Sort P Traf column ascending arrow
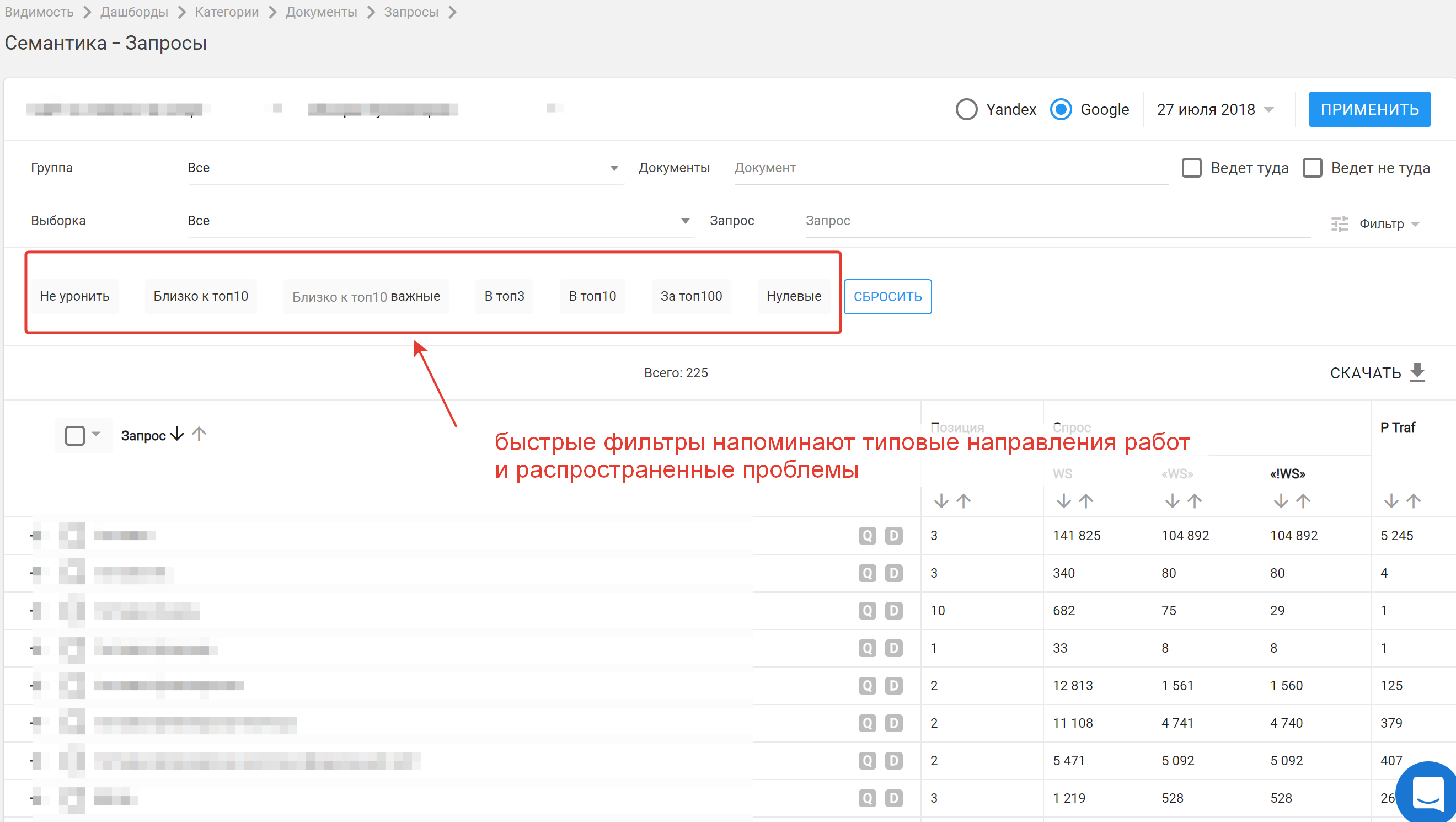 1413,501
